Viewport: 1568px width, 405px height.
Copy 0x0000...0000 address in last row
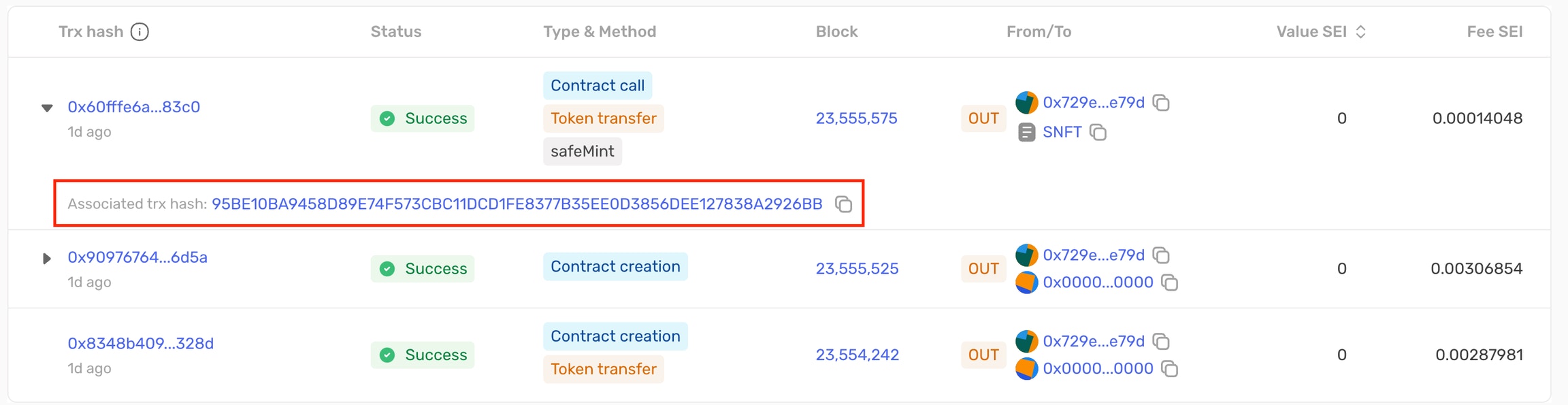click(1169, 369)
